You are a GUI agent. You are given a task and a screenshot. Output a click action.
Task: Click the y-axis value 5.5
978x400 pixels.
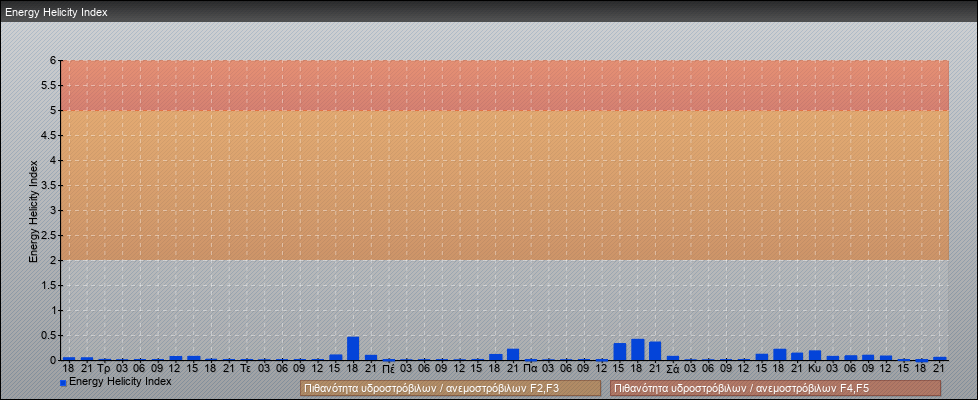pos(49,85)
